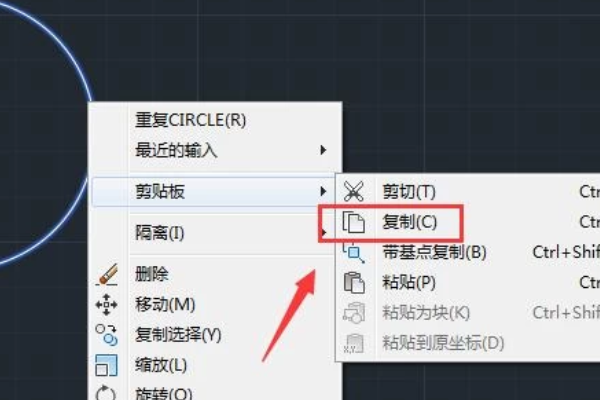
Task: Click the Rotate circular arrow icon
Action: coord(106,392)
